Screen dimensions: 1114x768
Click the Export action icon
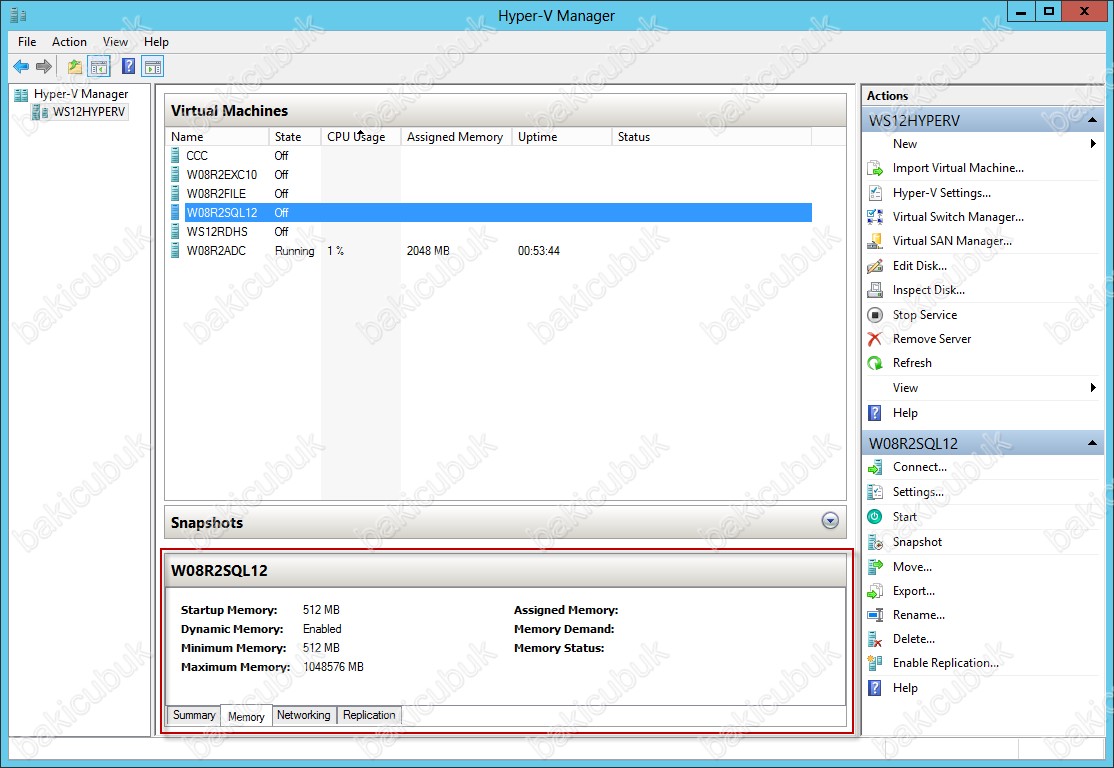coord(875,591)
